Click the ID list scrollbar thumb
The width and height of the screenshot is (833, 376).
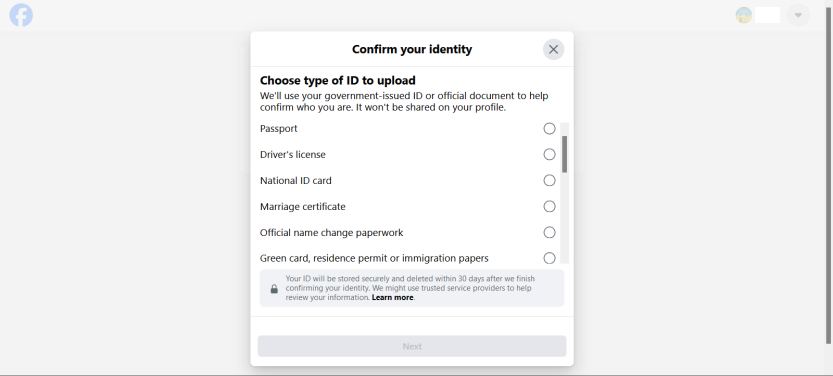[x=565, y=154]
